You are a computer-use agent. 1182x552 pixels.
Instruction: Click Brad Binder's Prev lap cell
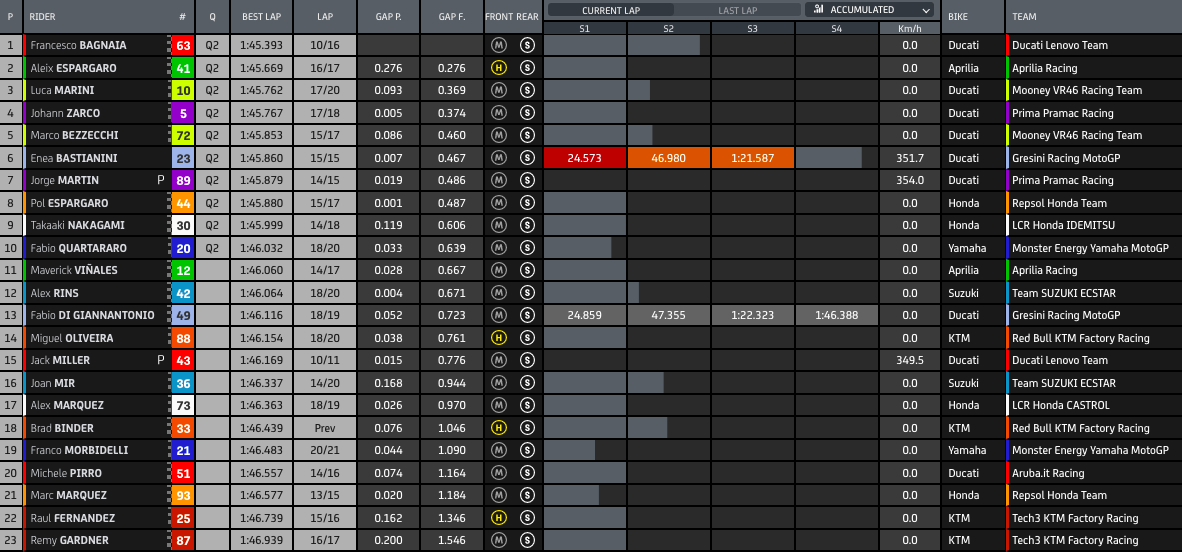(325, 428)
